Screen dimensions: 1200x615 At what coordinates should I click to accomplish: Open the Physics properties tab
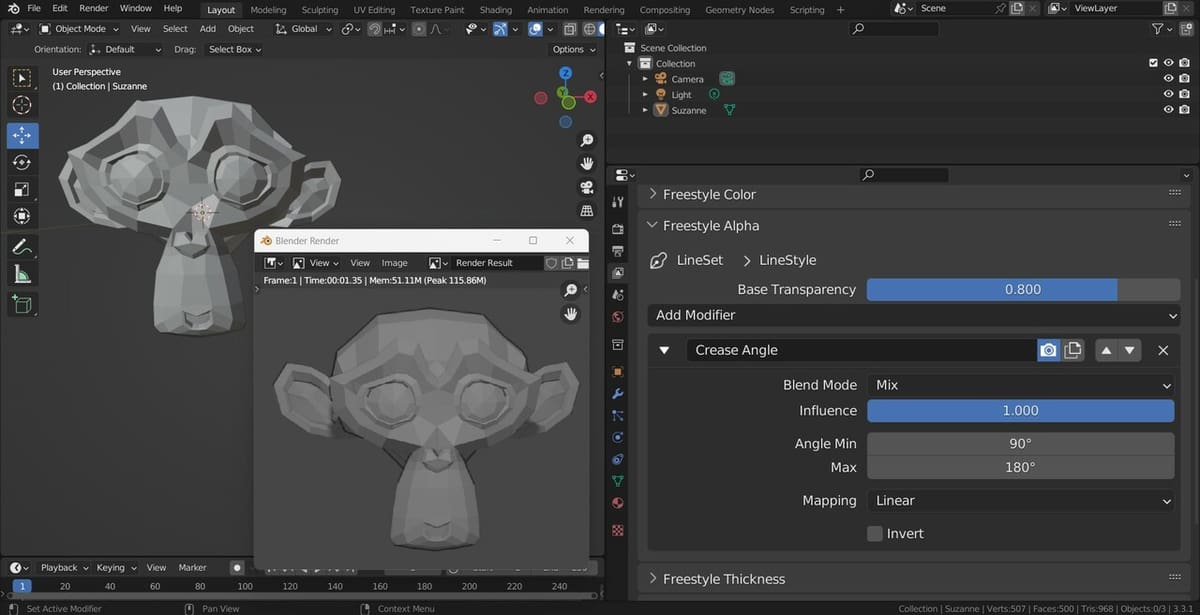(618, 437)
